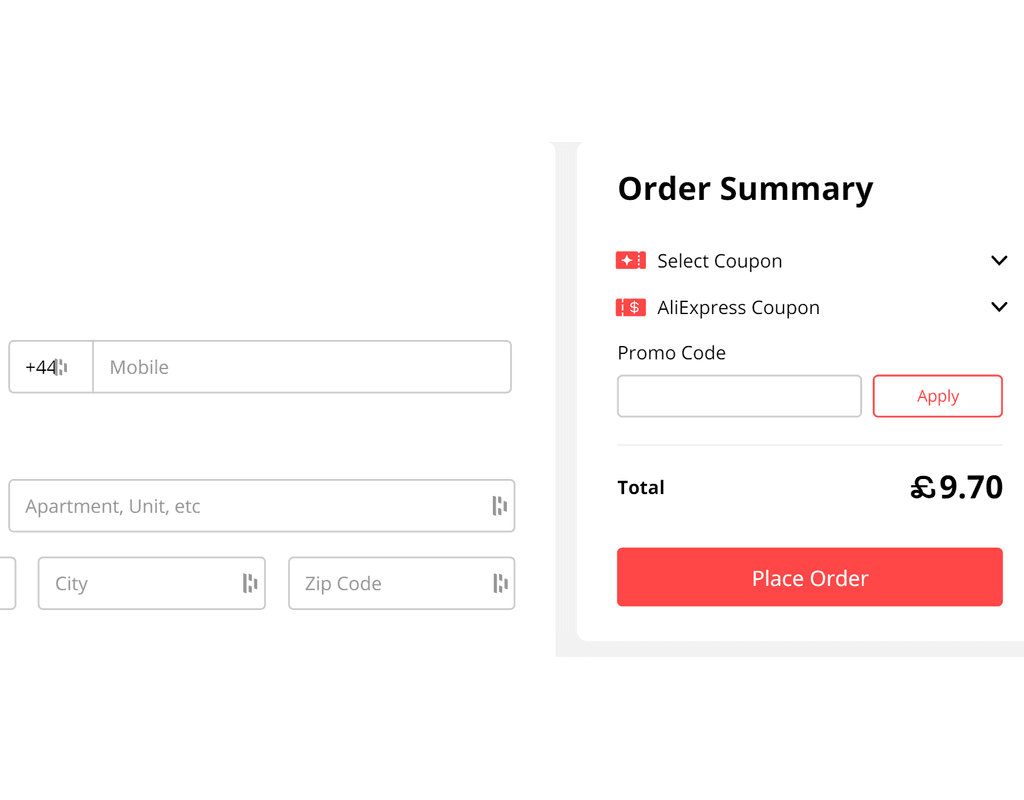
Task: Click the Select Coupon label text
Action: (719, 261)
